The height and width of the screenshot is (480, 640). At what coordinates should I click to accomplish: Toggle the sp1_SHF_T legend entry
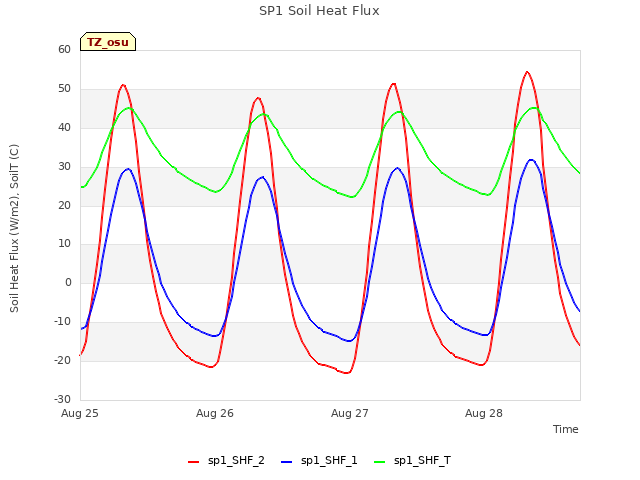[x=412, y=461]
